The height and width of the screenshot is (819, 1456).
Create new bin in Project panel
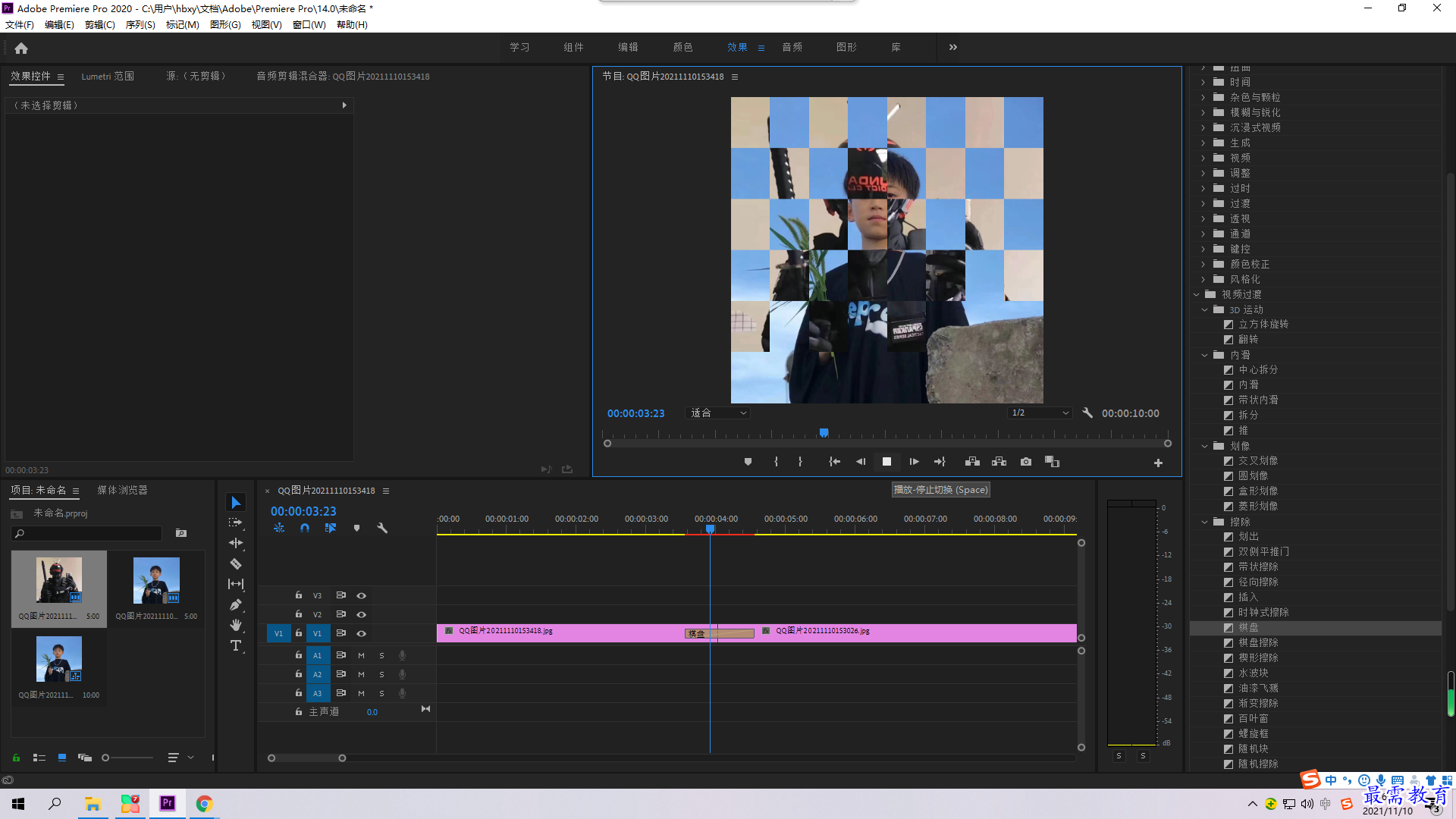(181, 533)
